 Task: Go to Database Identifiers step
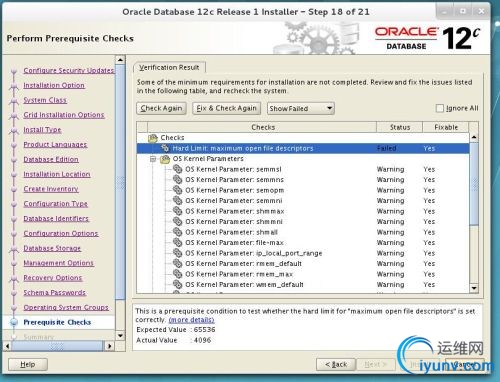click(x=56, y=219)
